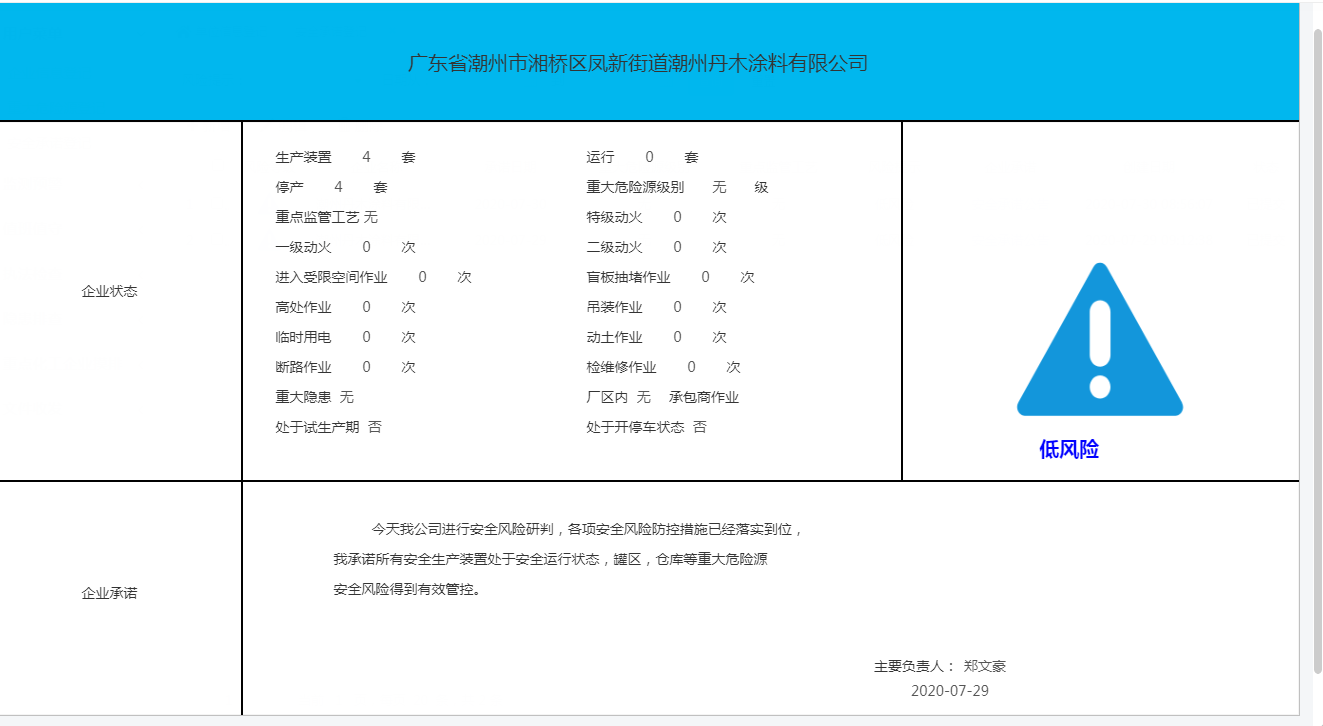Click the 生产装置 label
The height and width of the screenshot is (726, 1323).
303,158
